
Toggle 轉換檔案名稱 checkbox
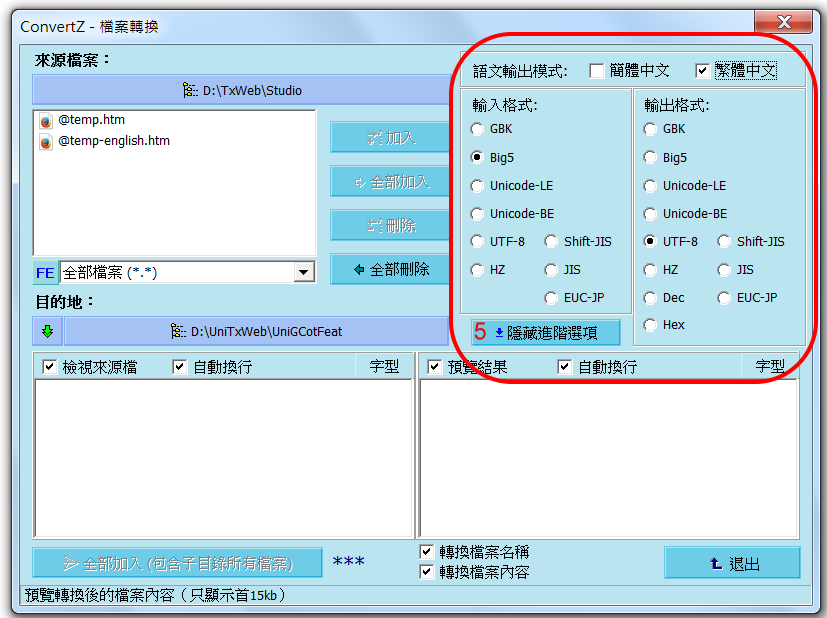[x=427, y=552]
